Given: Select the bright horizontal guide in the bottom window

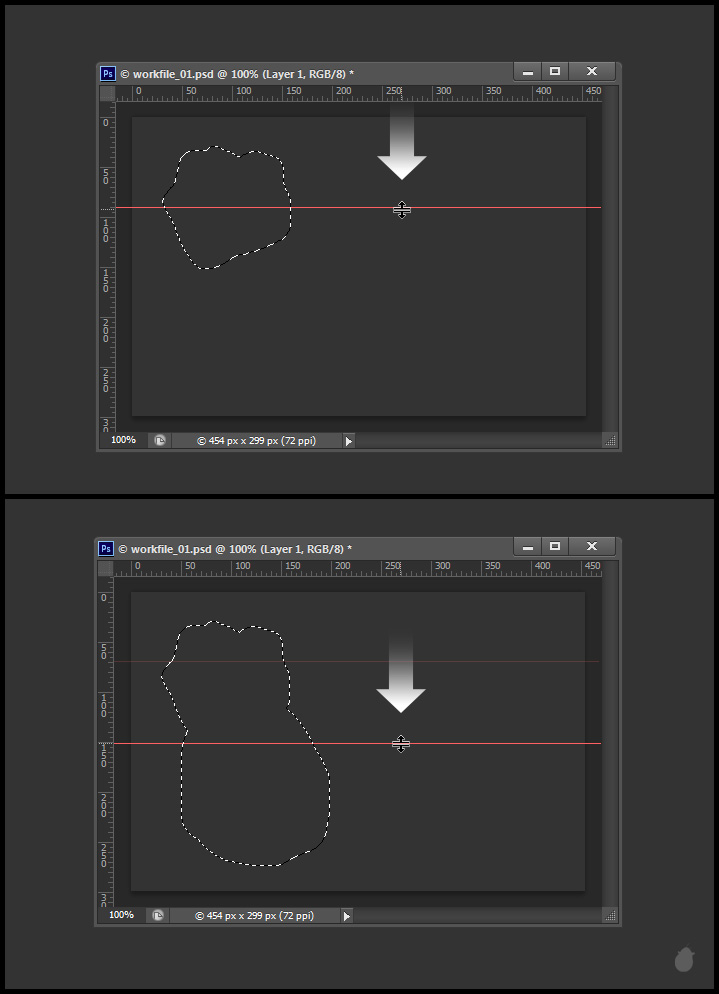Looking at the screenshot, I should pyautogui.click(x=500, y=743).
